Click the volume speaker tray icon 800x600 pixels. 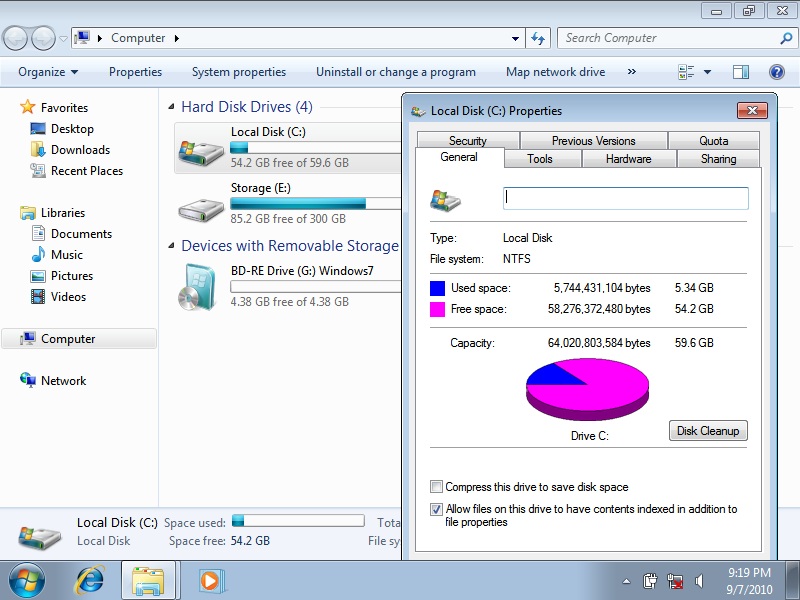(x=699, y=581)
